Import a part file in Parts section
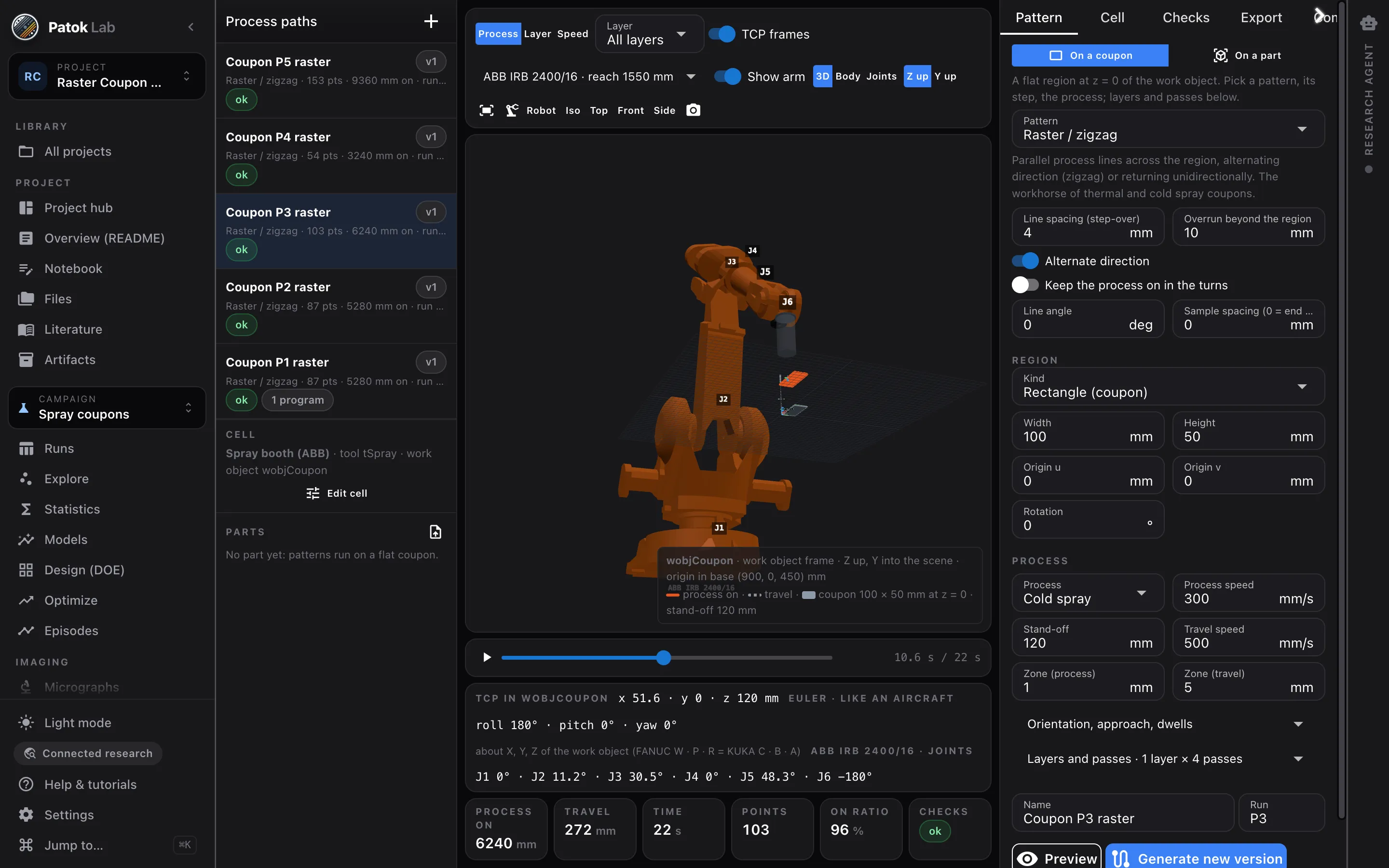The height and width of the screenshot is (868, 1389). [435, 531]
